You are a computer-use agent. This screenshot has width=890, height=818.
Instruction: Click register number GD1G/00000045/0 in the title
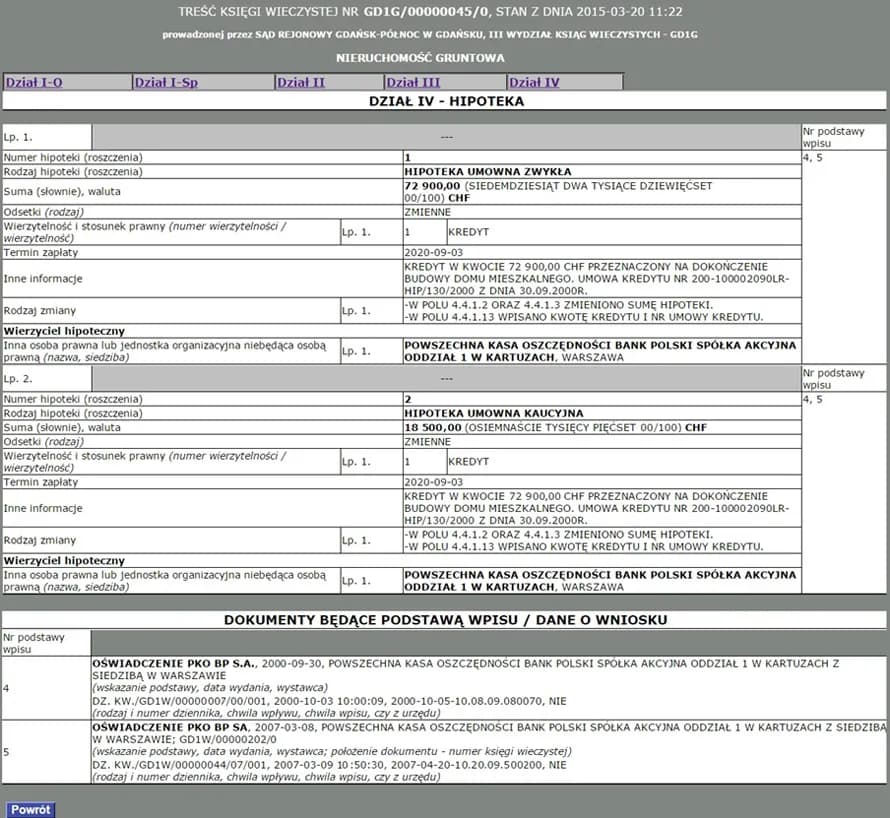426,12
